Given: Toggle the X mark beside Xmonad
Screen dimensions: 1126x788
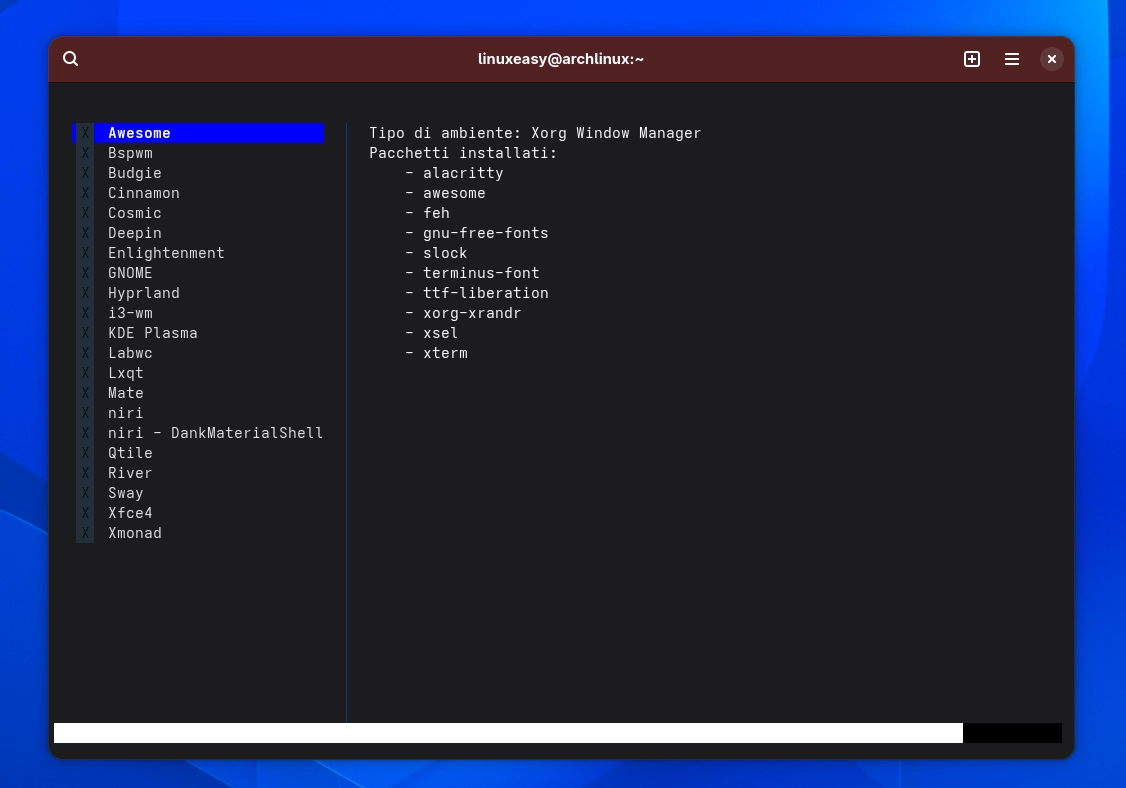Looking at the screenshot, I should coord(85,533).
